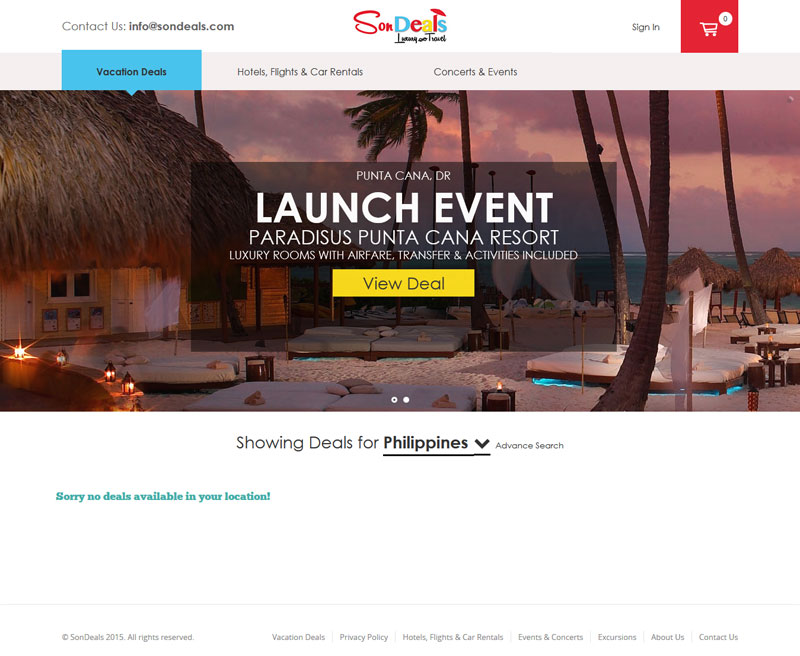The height and width of the screenshot is (656, 800).
Task: Visit the About Us footer link
Action: click(667, 637)
